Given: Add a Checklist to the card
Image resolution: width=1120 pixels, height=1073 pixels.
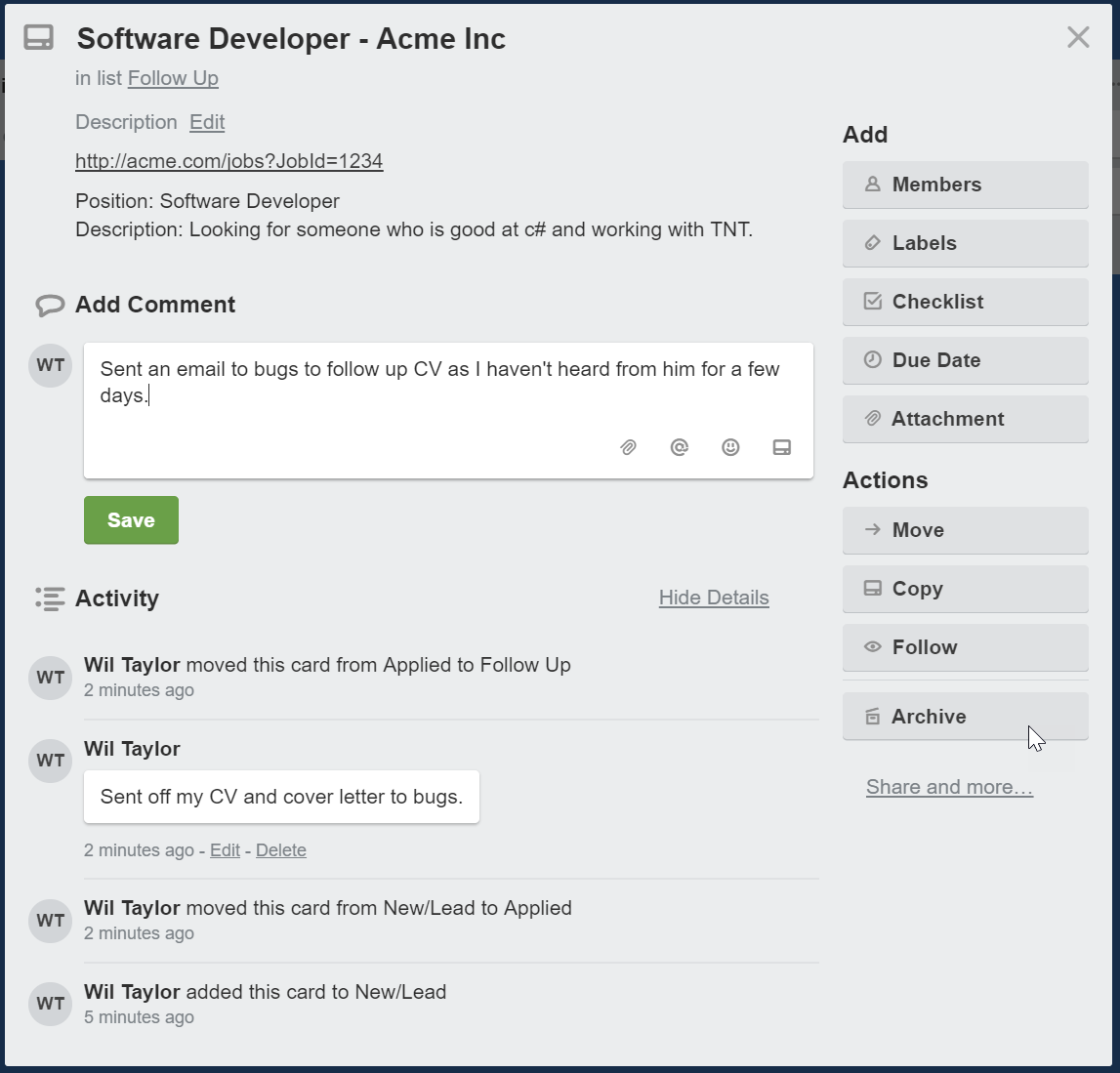Looking at the screenshot, I should [965, 302].
